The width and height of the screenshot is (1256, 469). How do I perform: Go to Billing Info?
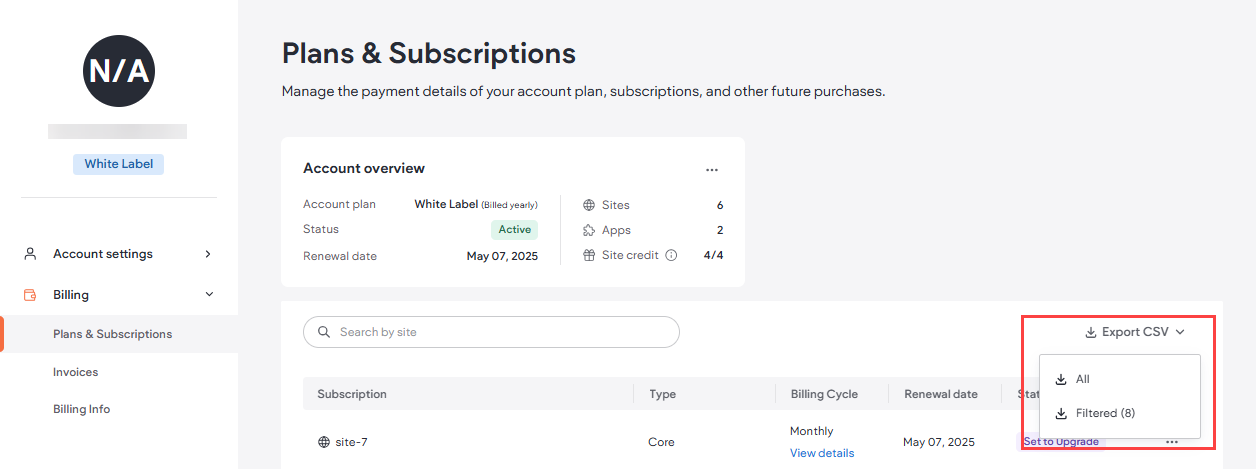tap(82, 409)
